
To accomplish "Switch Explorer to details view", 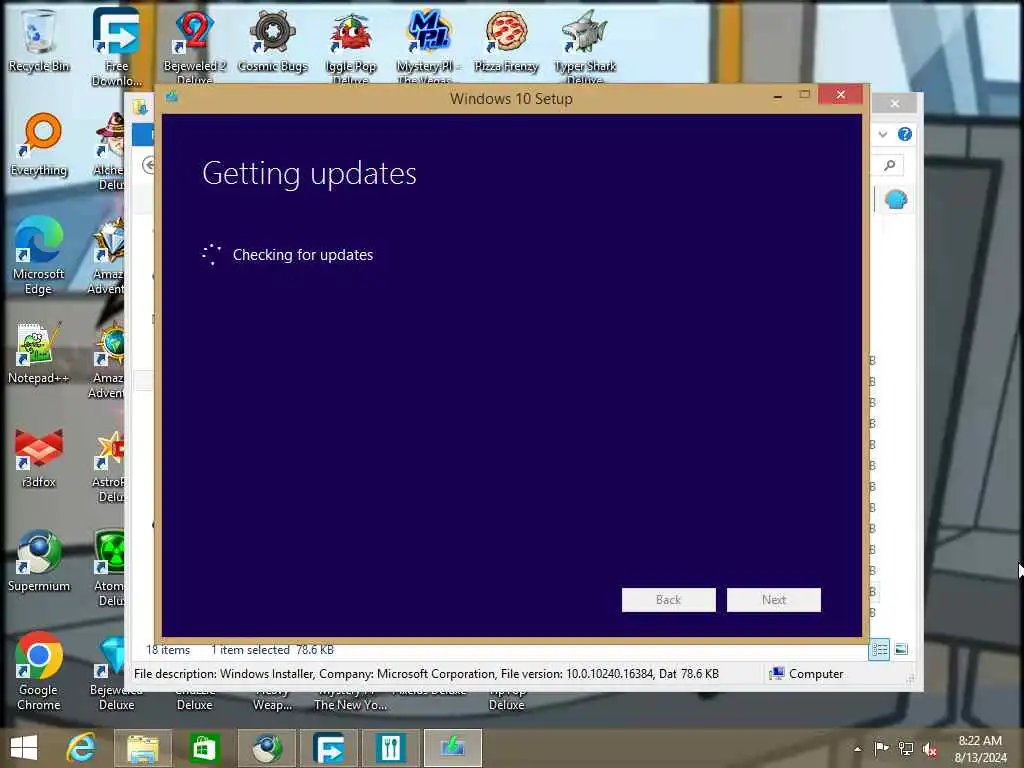I will 879,649.
